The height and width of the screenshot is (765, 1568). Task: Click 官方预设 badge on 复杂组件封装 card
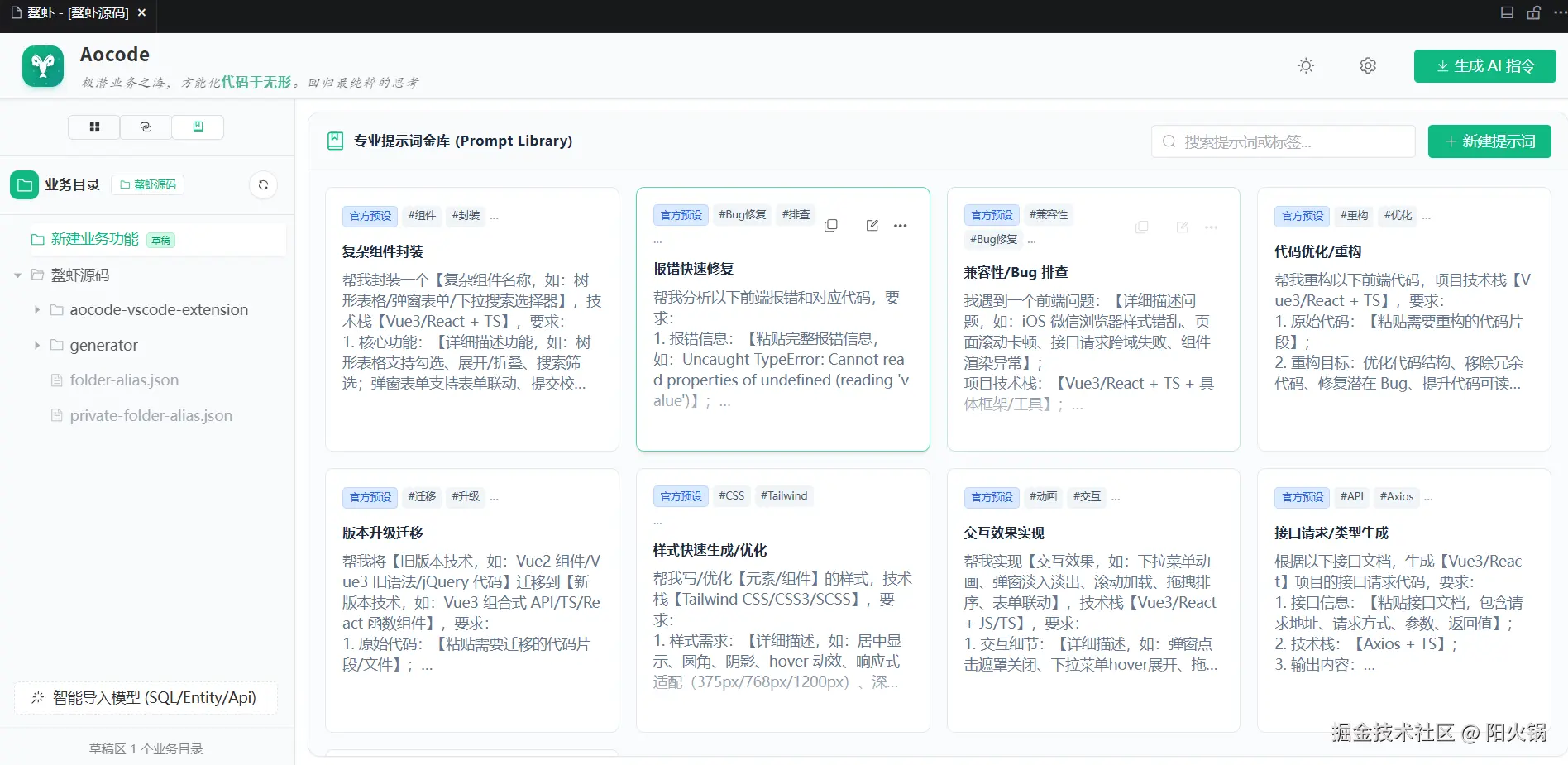[x=370, y=216]
